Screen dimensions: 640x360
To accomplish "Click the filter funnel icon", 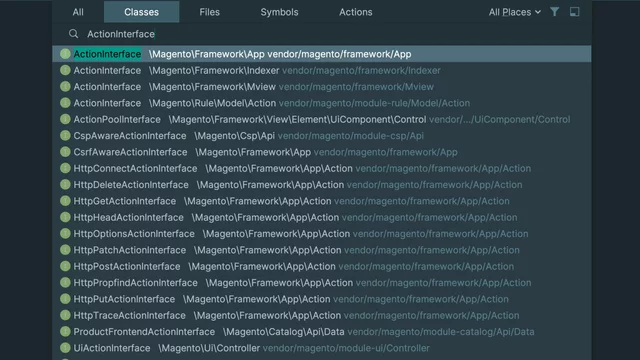I will [x=554, y=12].
